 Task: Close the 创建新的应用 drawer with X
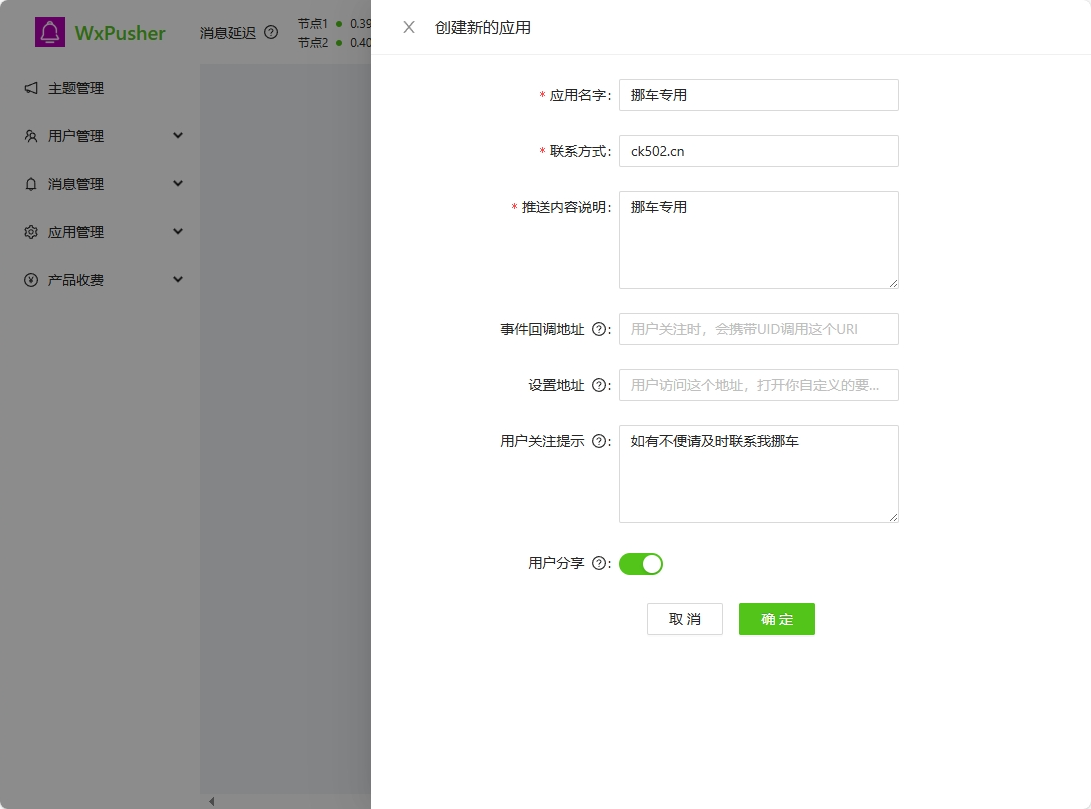(409, 27)
